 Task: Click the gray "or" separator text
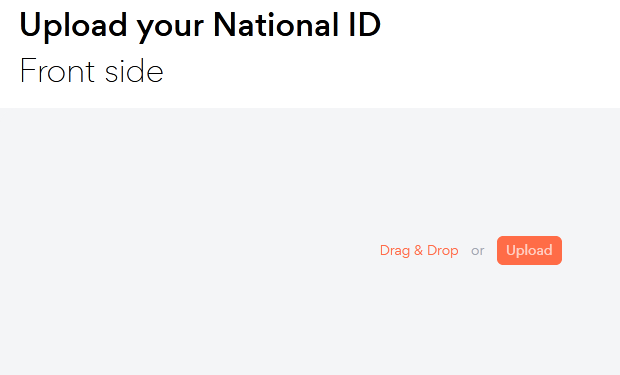click(478, 251)
